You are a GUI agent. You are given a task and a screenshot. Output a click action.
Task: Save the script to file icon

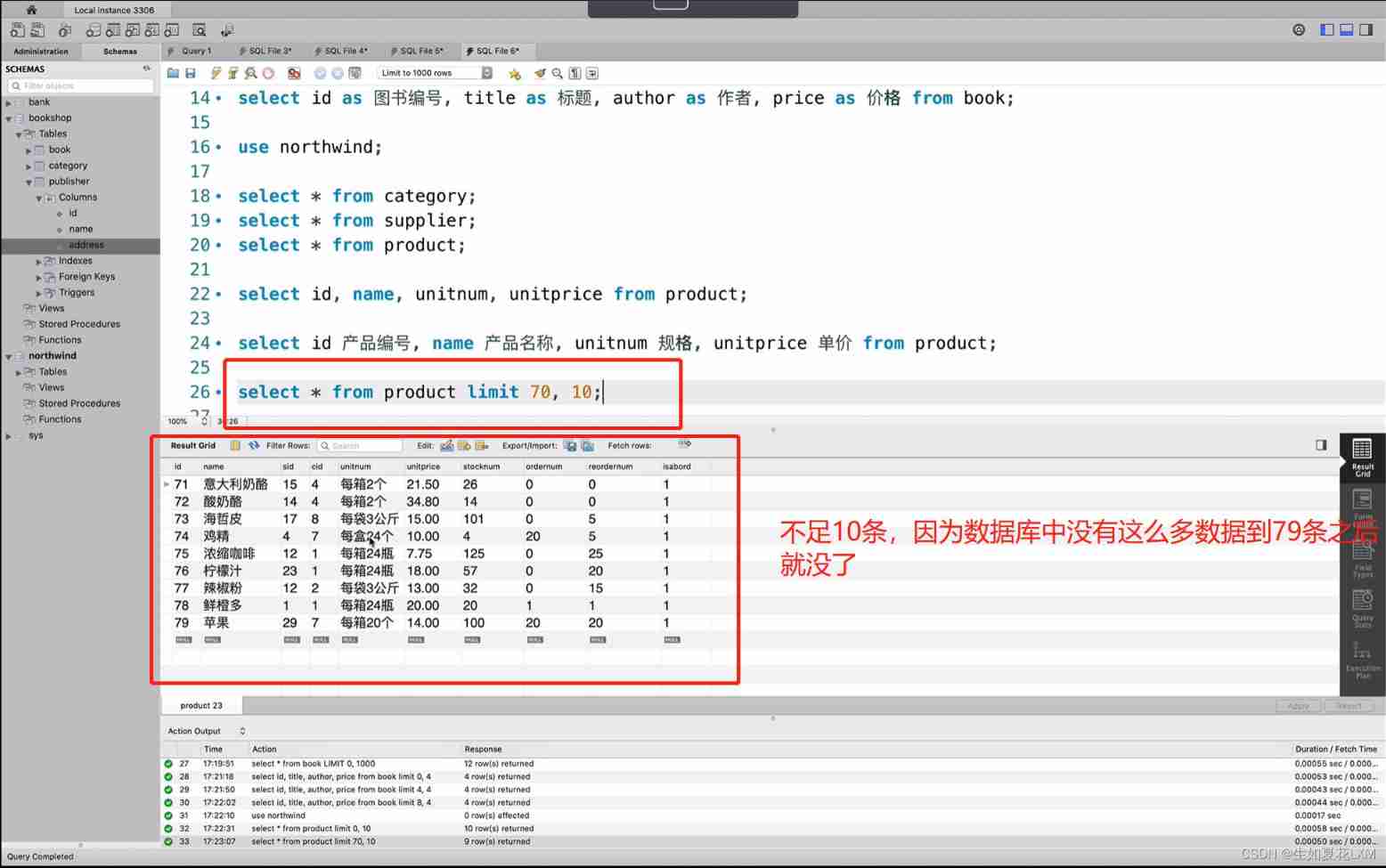point(190,73)
